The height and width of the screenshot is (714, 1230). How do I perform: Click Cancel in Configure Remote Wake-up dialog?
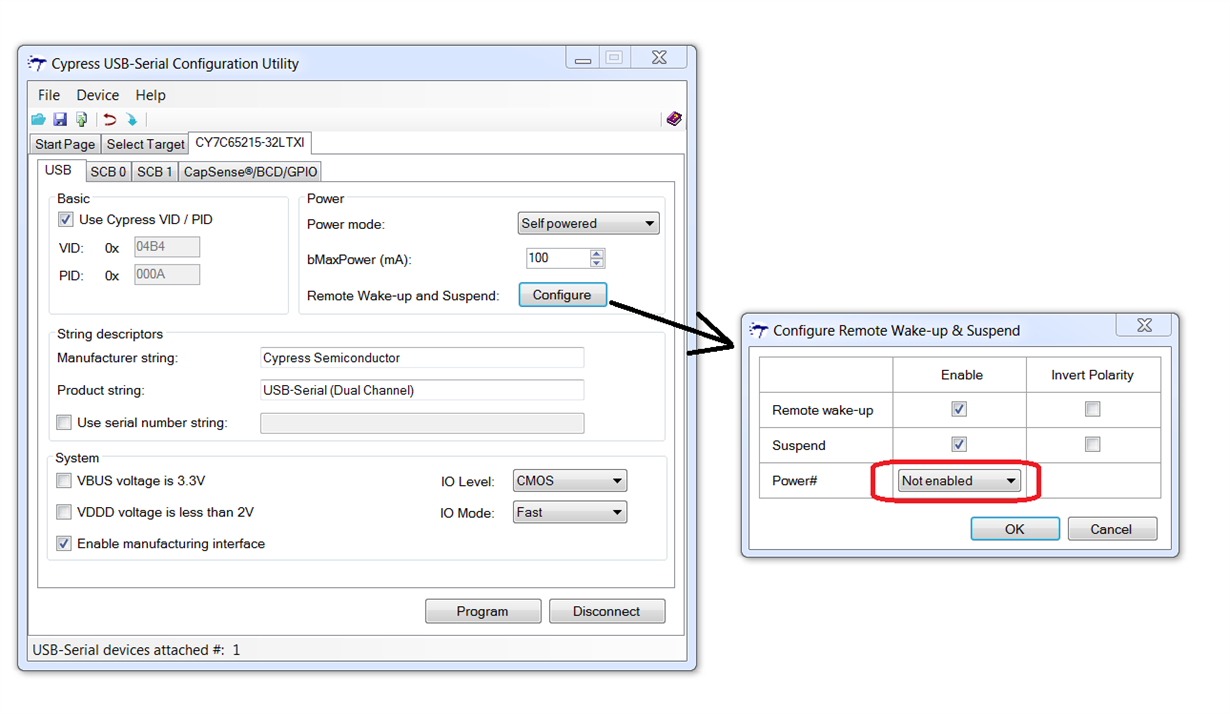click(1112, 529)
